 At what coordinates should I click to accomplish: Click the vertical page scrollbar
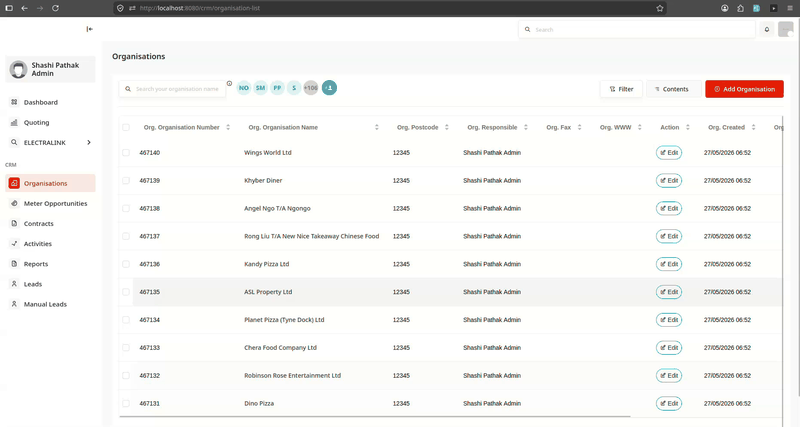(797, 207)
